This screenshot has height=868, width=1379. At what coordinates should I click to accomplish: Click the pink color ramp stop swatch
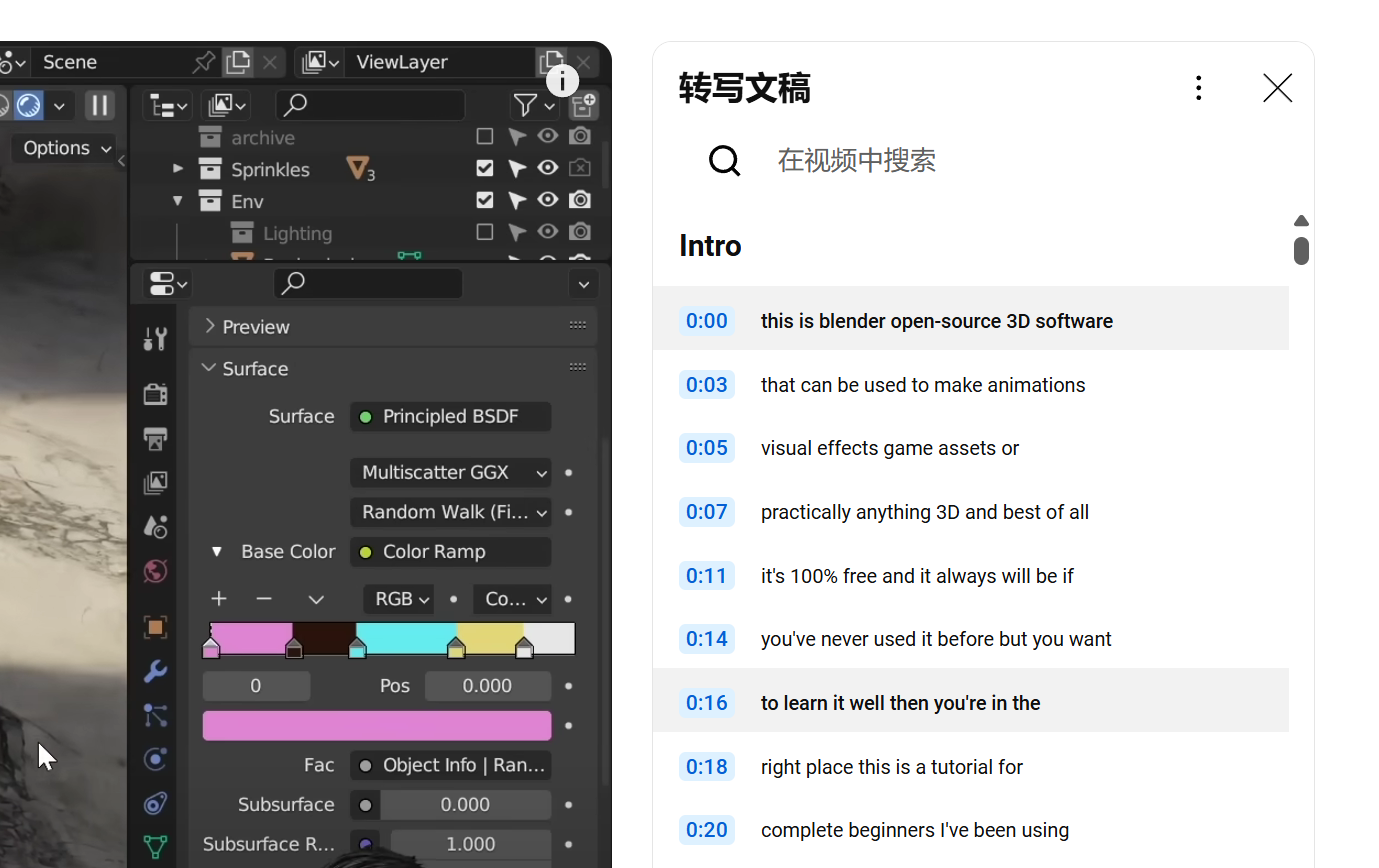click(x=377, y=726)
